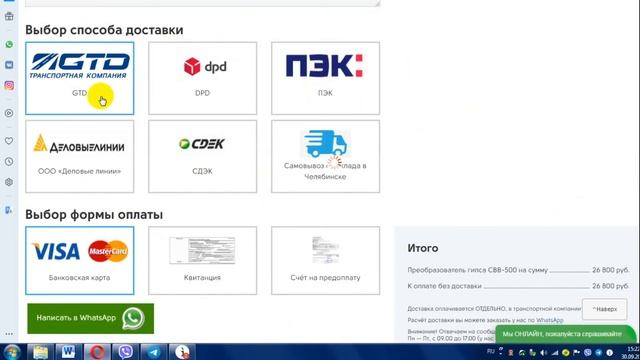Open Viber from the taskbar
The height and width of the screenshot is (360, 640).
pyautogui.click(x=125, y=352)
